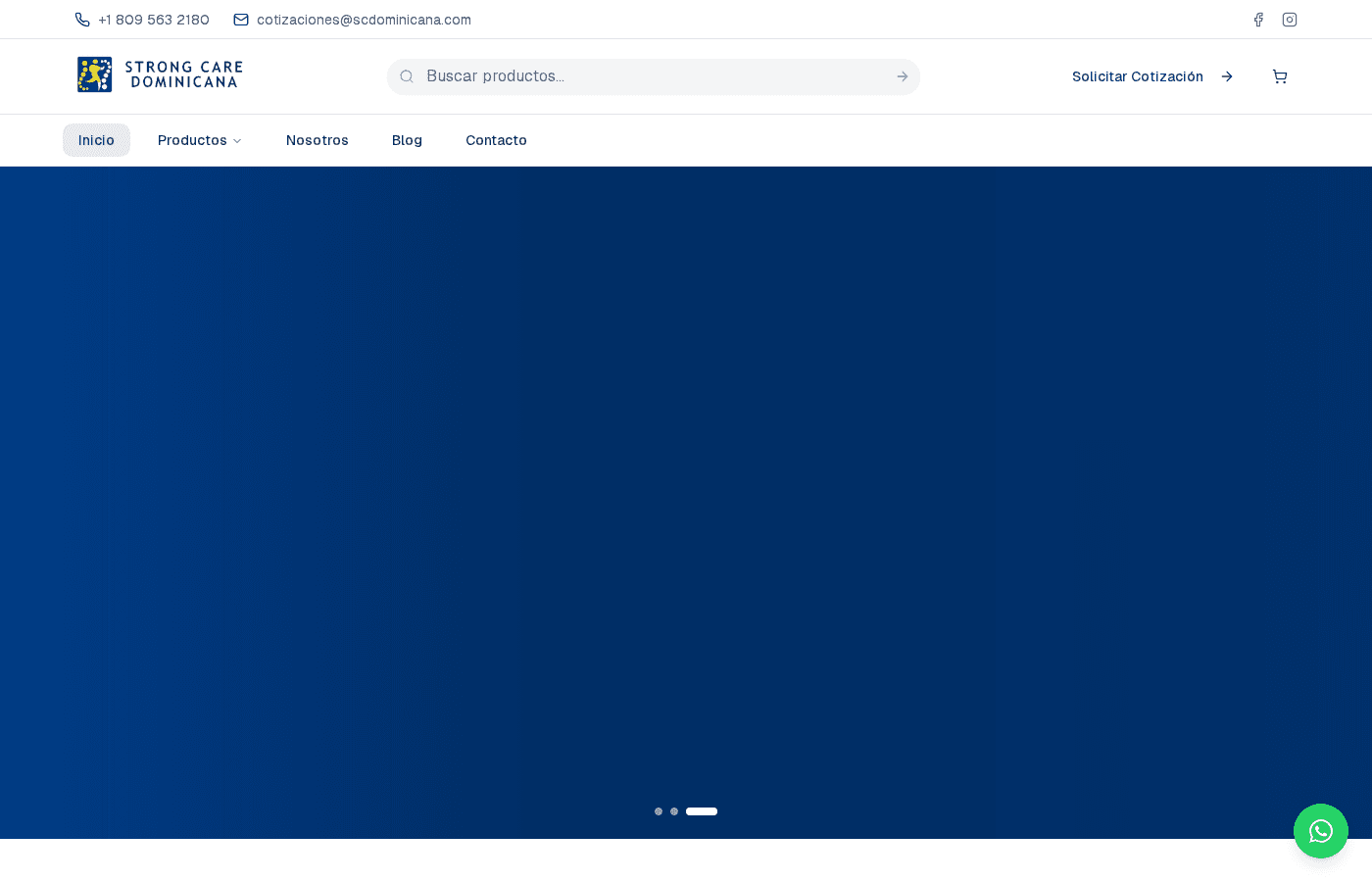Go to the Contacto page
The width and height of the screenshot is (1372, 882).
[x=496, y=140]
